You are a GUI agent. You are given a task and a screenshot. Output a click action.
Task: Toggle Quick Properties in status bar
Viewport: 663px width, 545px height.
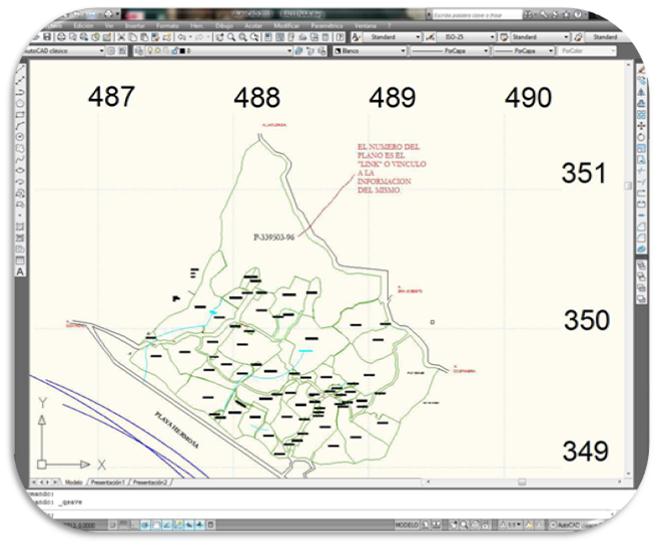click(210, 525)
